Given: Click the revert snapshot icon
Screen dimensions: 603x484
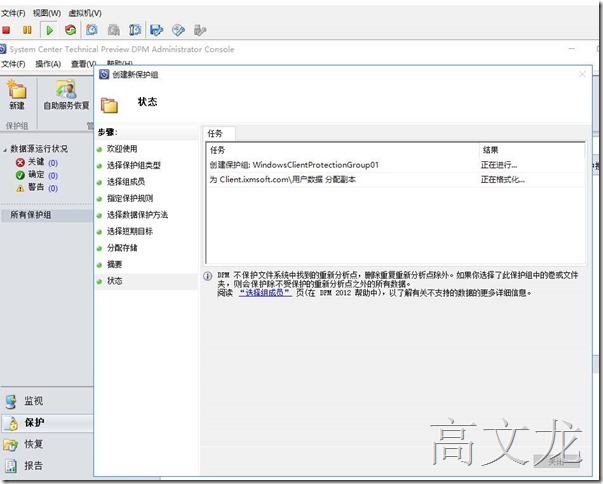Looking at the screenshot, I should (x=113, y=30).
